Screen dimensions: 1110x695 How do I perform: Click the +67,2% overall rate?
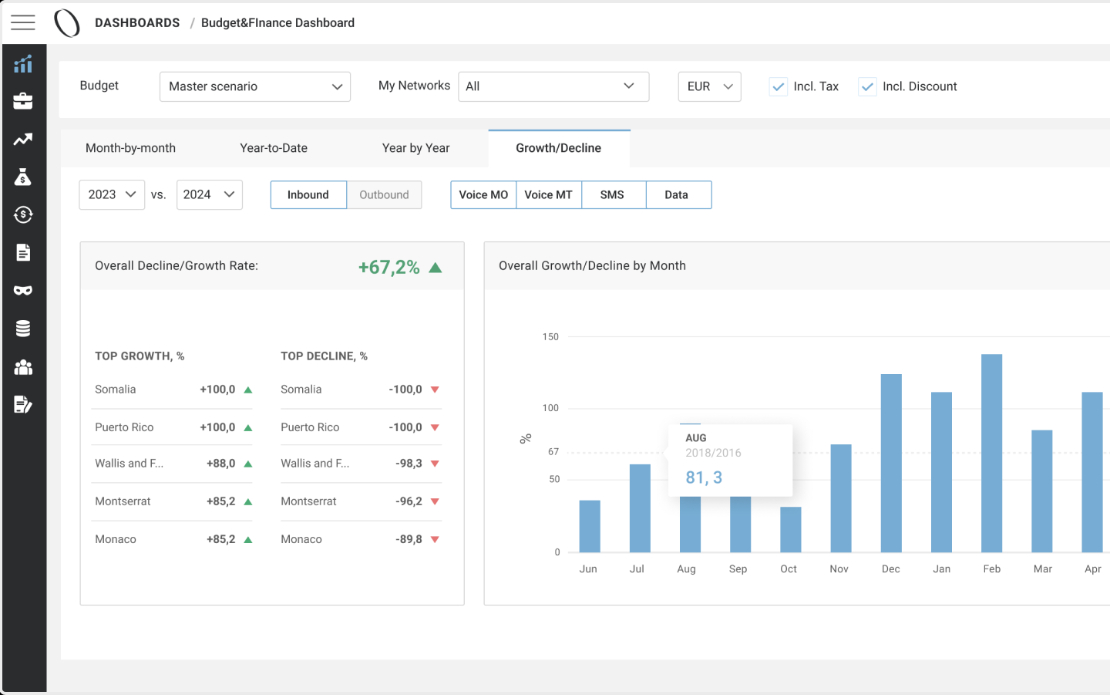[389, 268]
